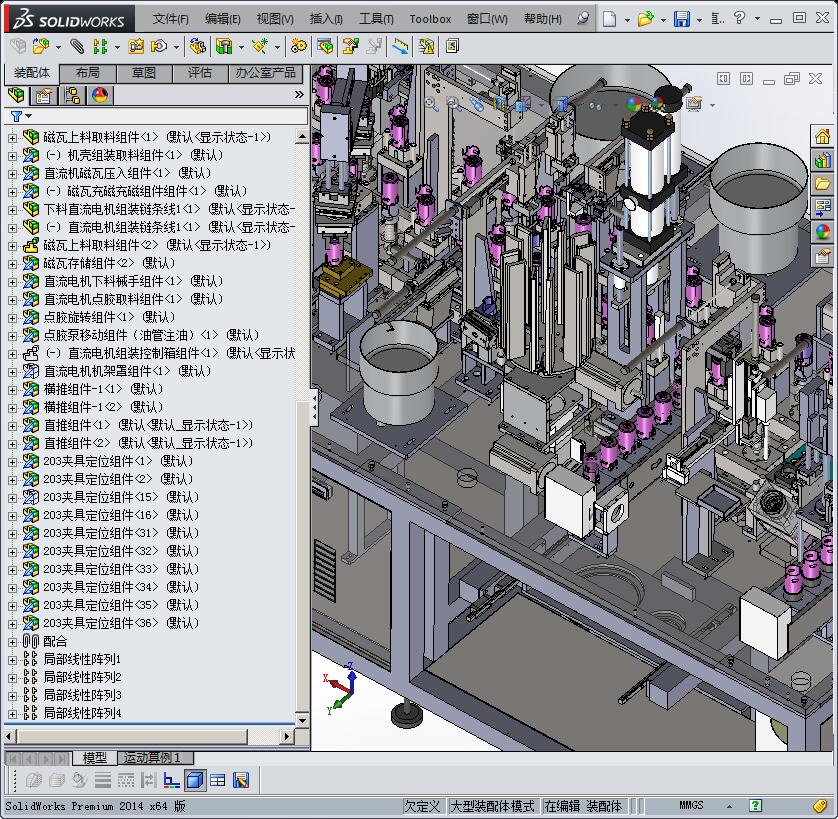Click the Exploded View icon
Screen dimensions: 838x819
tap(351, 47)
